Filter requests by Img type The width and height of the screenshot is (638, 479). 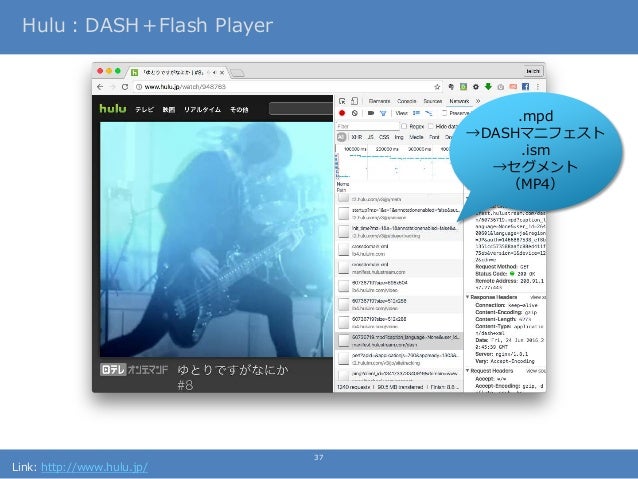[x=399, y=137]
